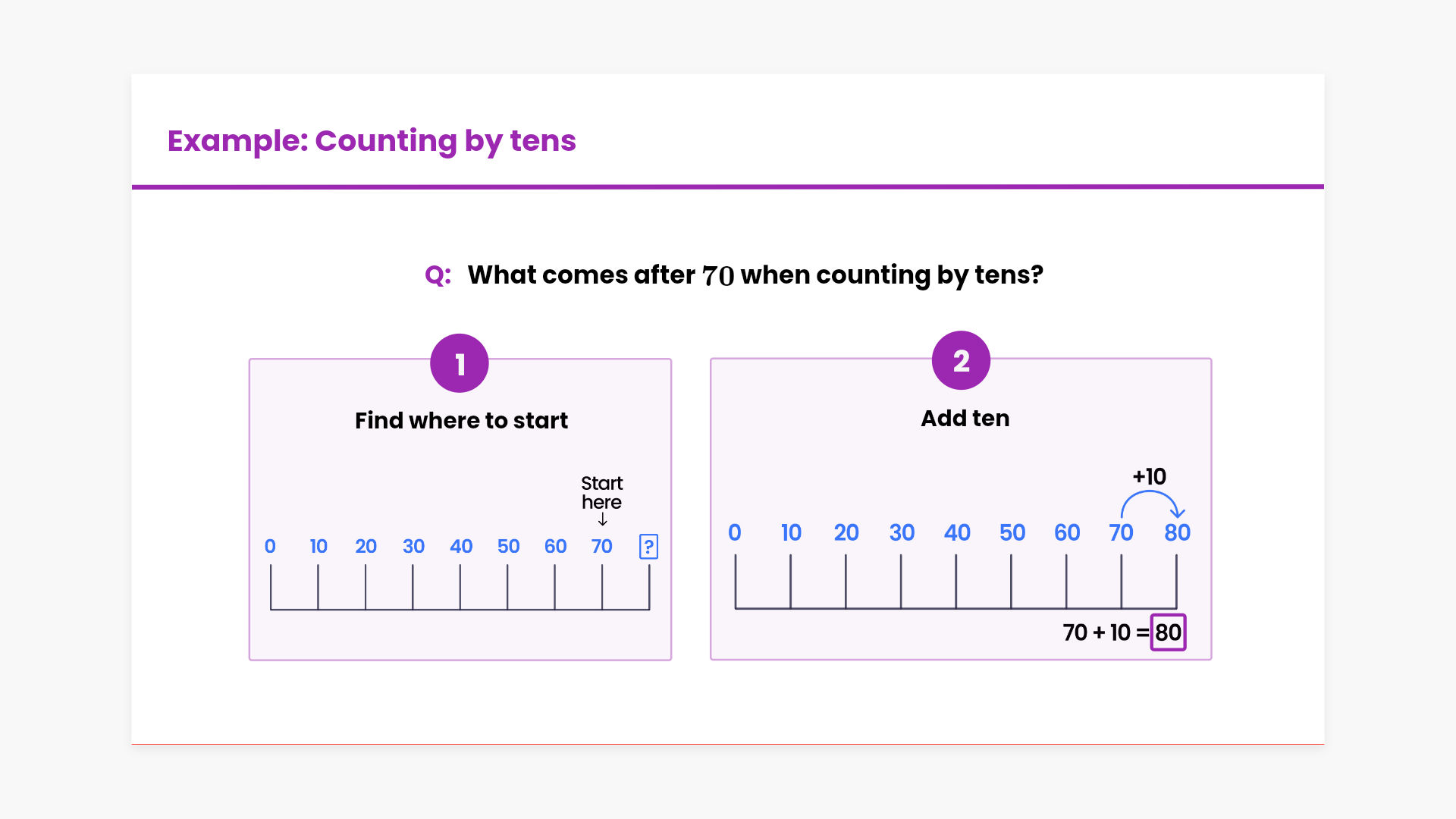Click the 70 + 10 = equation text
The image size is (1456, 819).
click(x=1105, y=632)
